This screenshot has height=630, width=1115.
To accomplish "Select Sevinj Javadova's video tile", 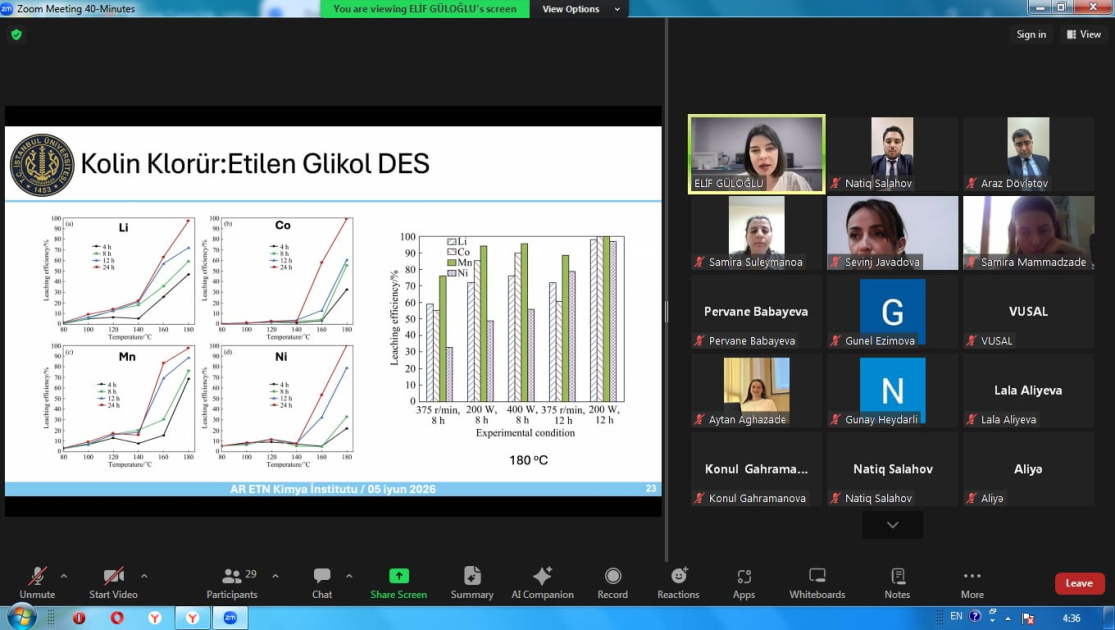I will point(892,233).
